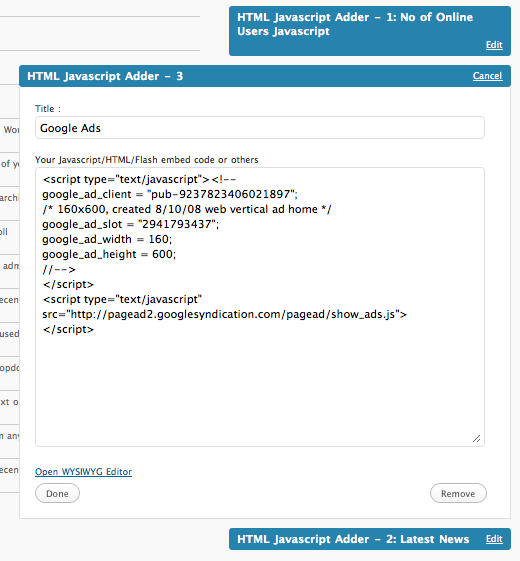Place cursor on the google_ad_width line
This screenshot has width=520, height=561.
(107, 239)
